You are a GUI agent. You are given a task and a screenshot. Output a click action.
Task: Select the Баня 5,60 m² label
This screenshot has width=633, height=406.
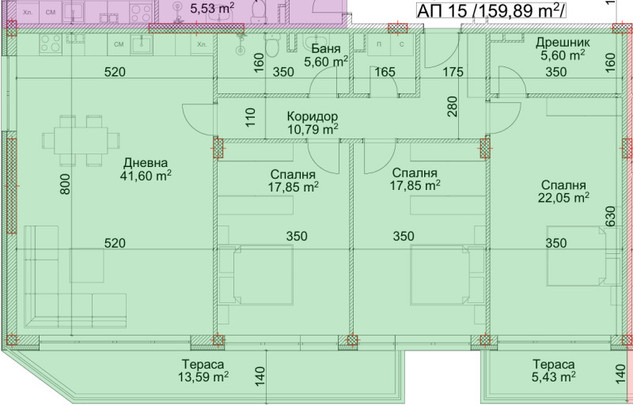pos(320,53)
